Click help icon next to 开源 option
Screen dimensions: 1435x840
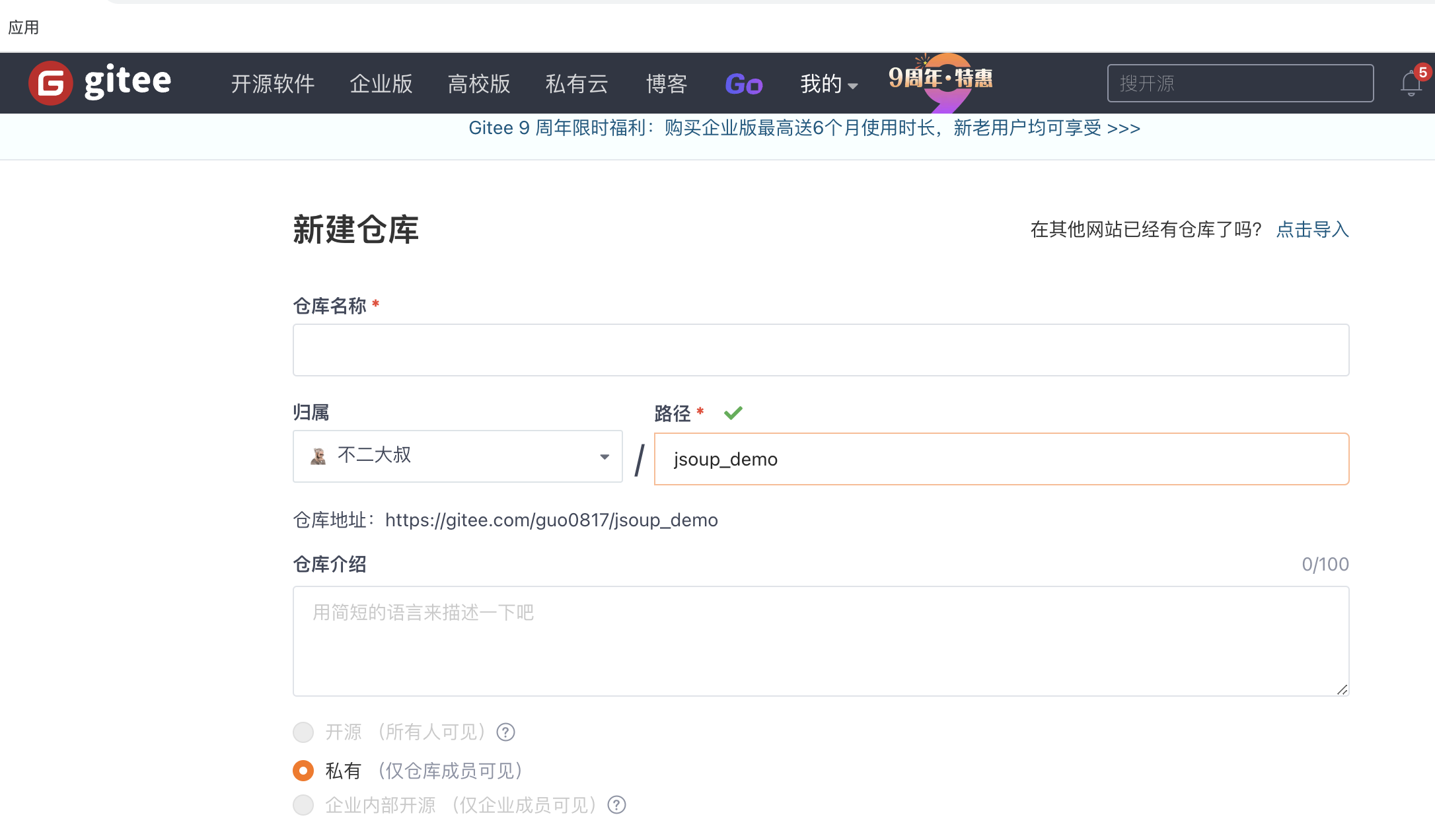506,732
